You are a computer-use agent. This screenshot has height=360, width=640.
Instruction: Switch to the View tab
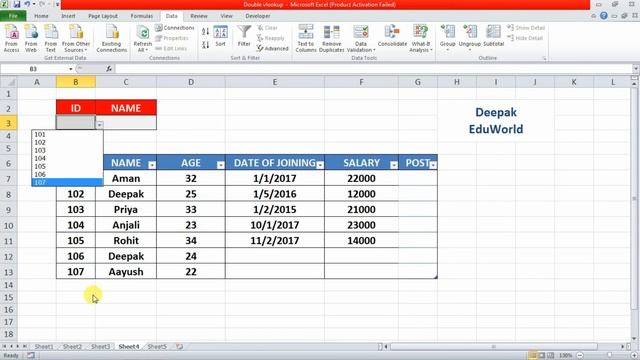point(227,16)
